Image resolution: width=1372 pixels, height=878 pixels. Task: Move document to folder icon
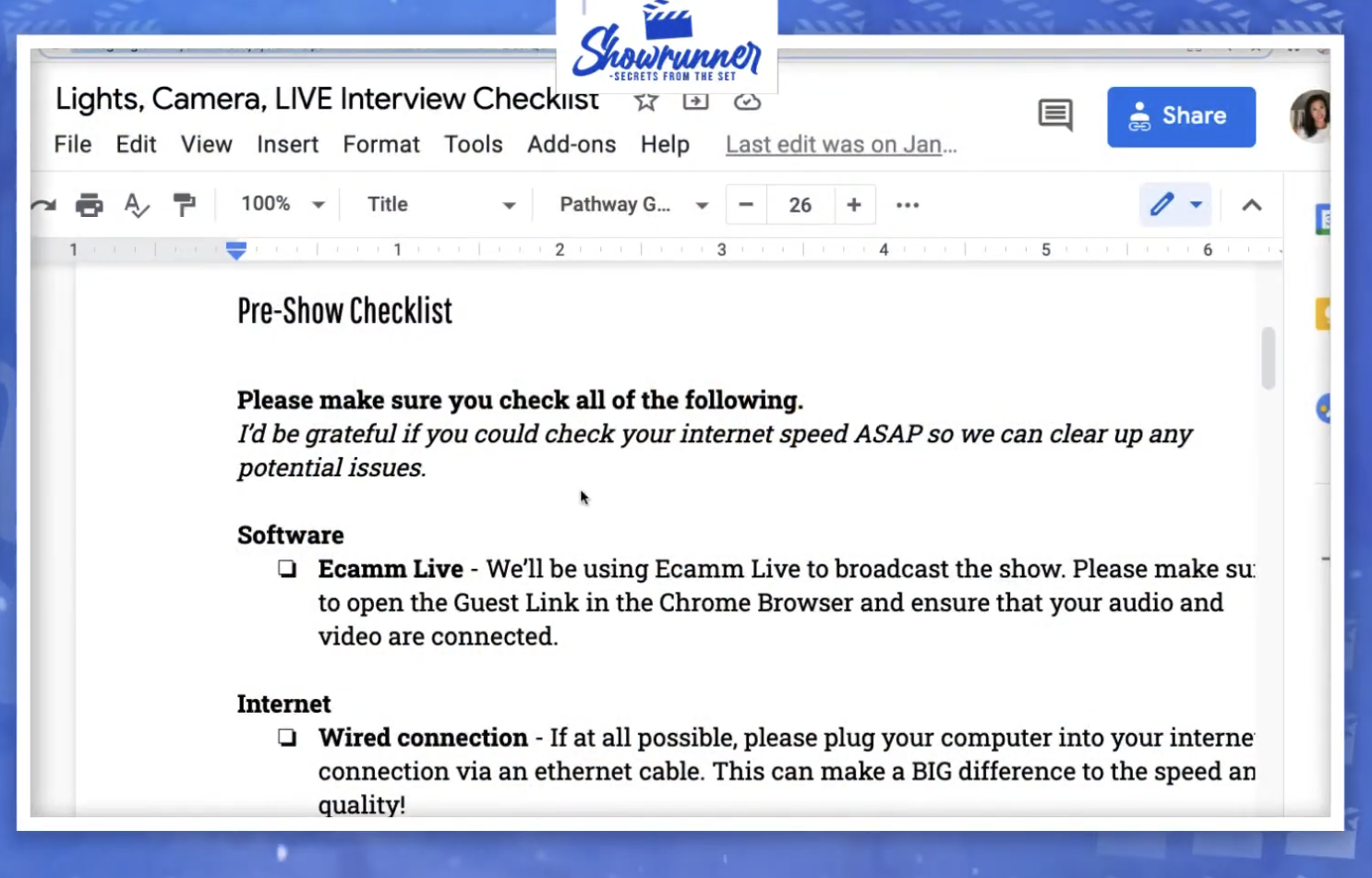(x=695, y=102)
